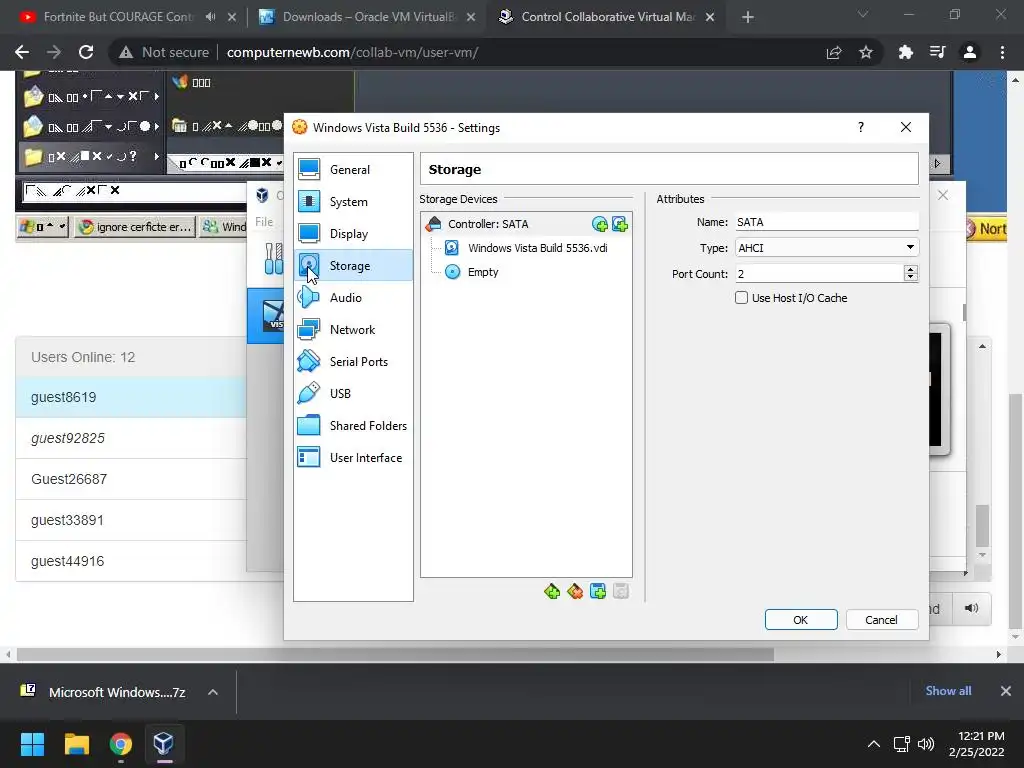Open the Microsoft Windows....7z download item

[x=104, y=692]
